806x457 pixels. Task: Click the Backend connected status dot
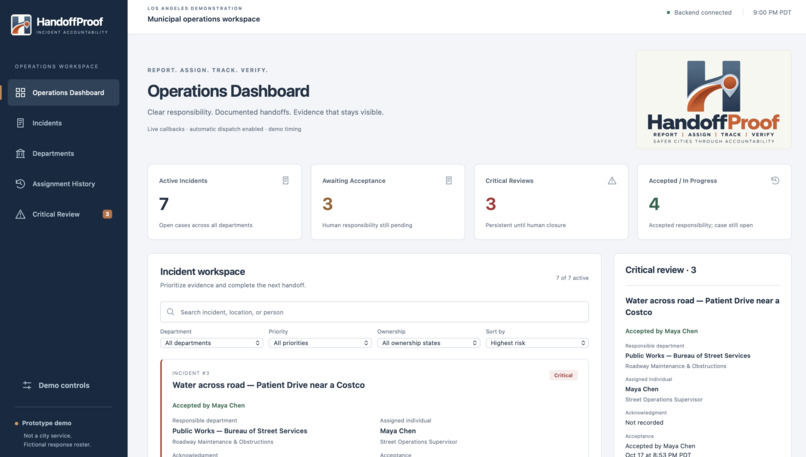point(668,12)
